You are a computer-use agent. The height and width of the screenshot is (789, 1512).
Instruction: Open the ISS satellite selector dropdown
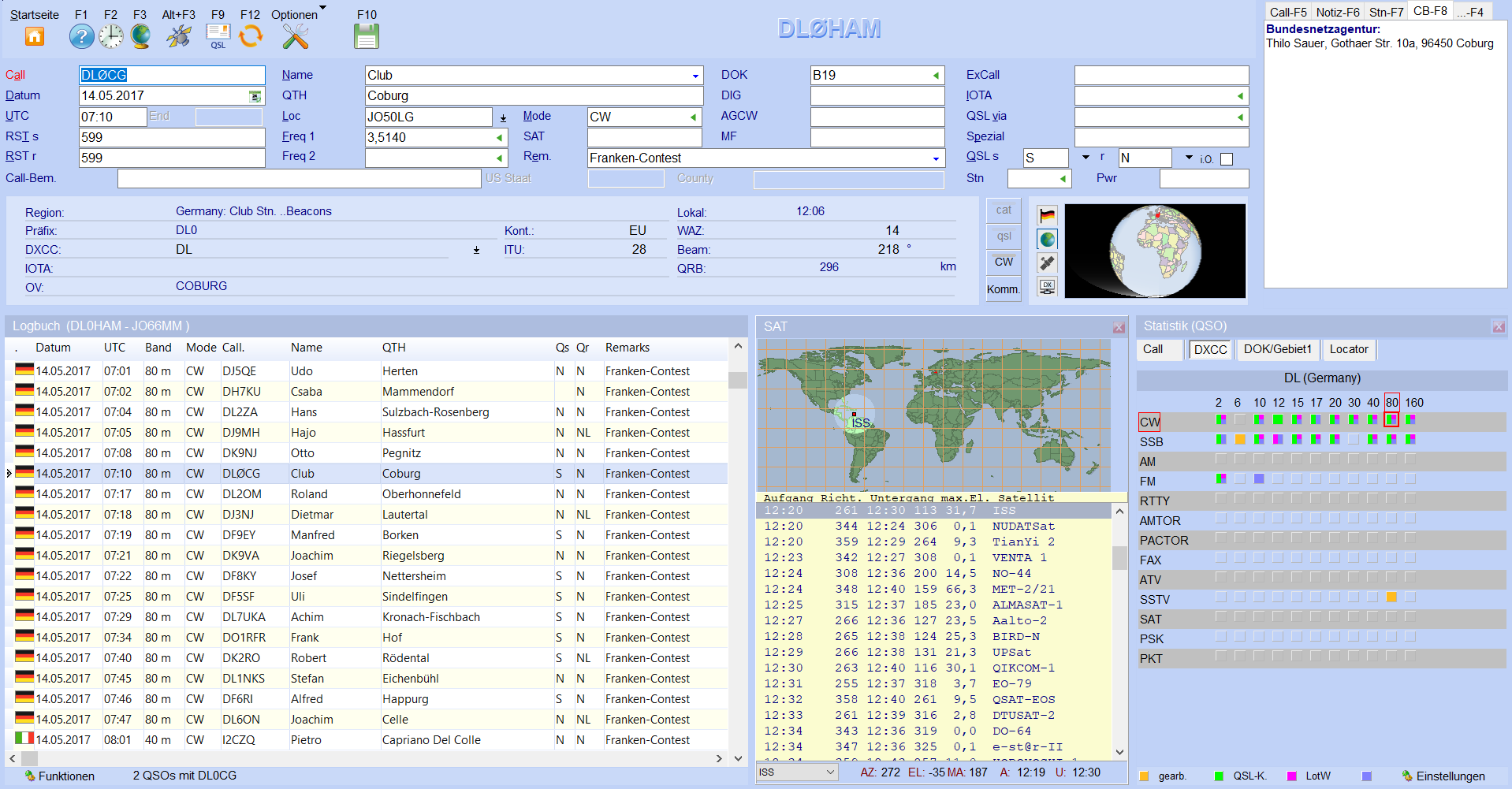click(x=830, y=772)
